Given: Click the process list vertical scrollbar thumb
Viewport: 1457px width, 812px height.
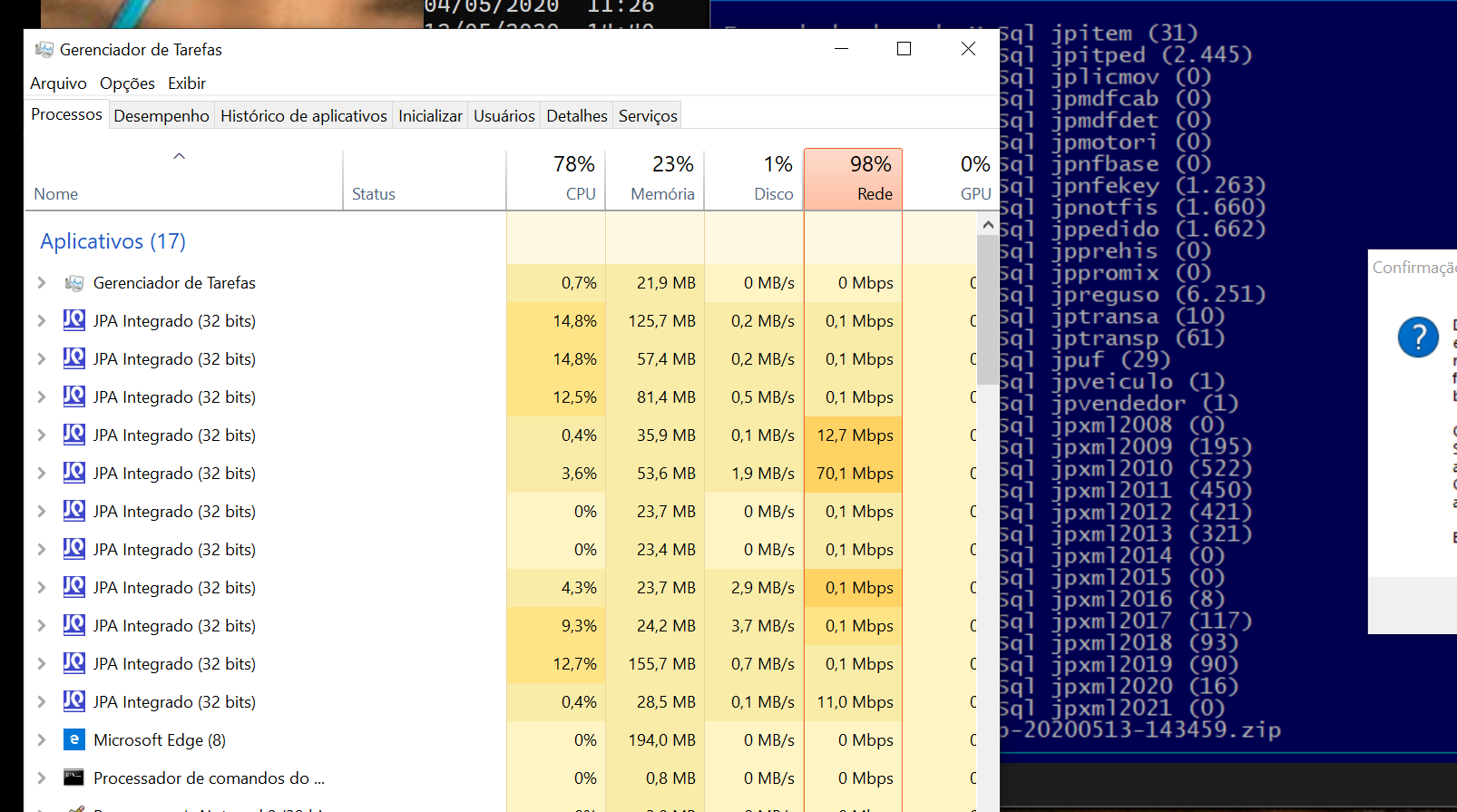Looking at the screenshot, I should [x=988, y=309].
